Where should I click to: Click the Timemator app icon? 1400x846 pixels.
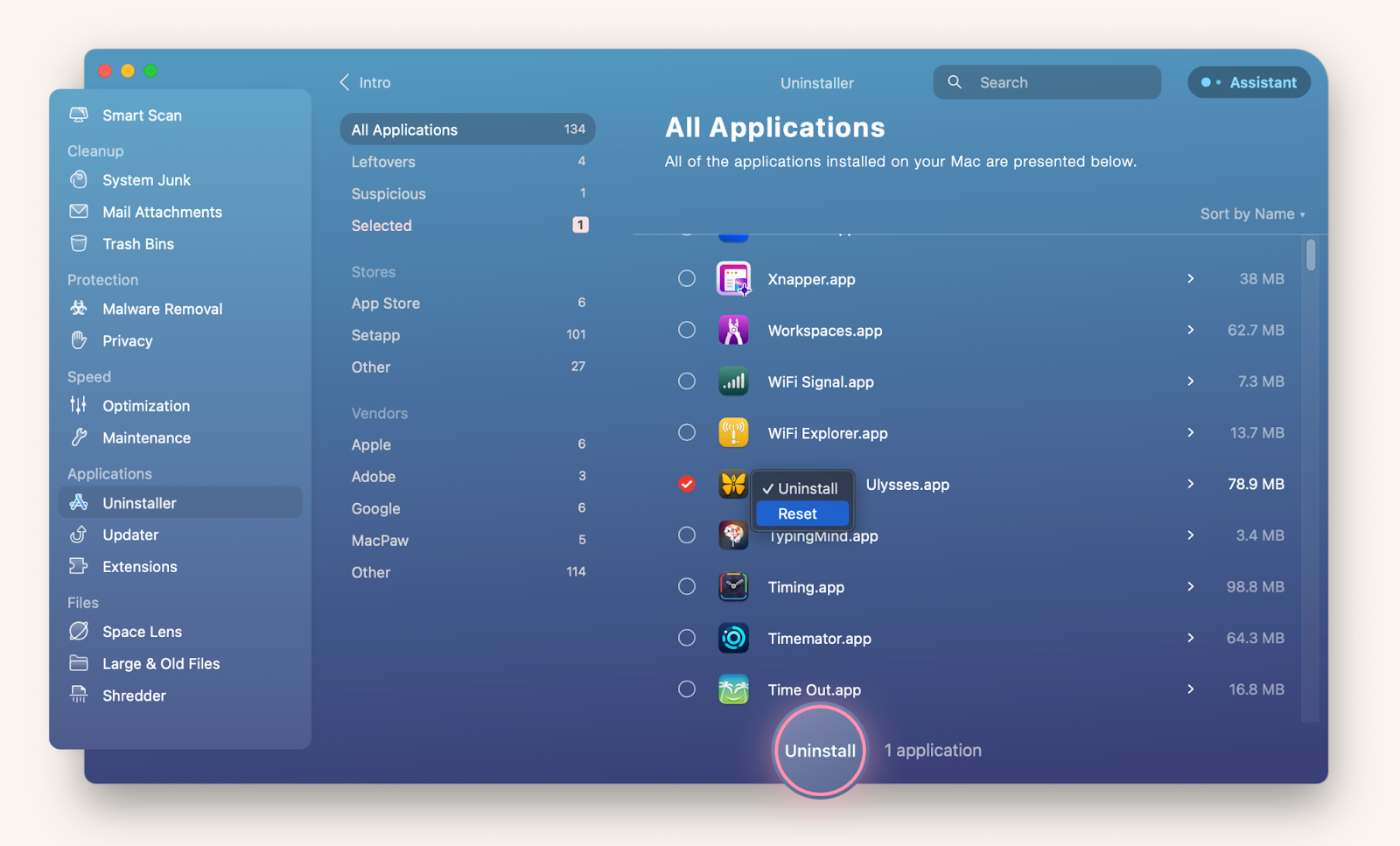click(733, 638)
